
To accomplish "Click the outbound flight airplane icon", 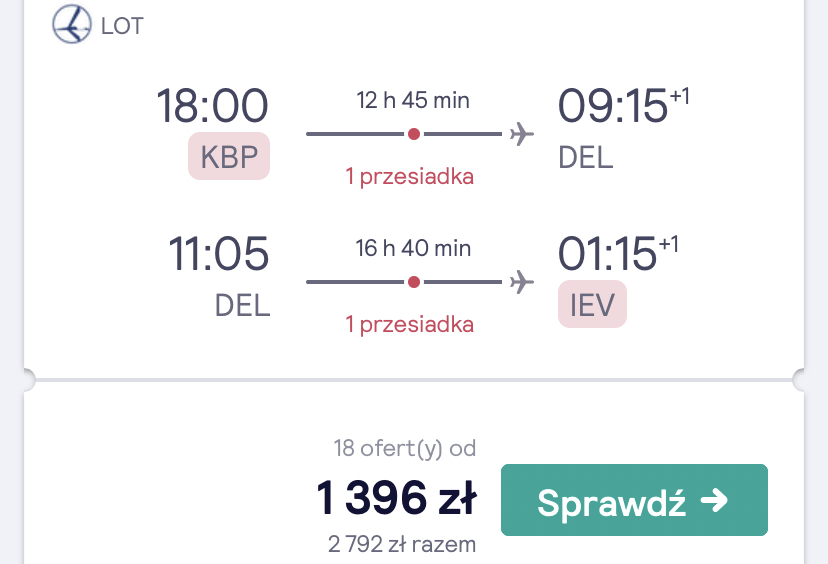I will pyautogui.click(x=522, y=134).
